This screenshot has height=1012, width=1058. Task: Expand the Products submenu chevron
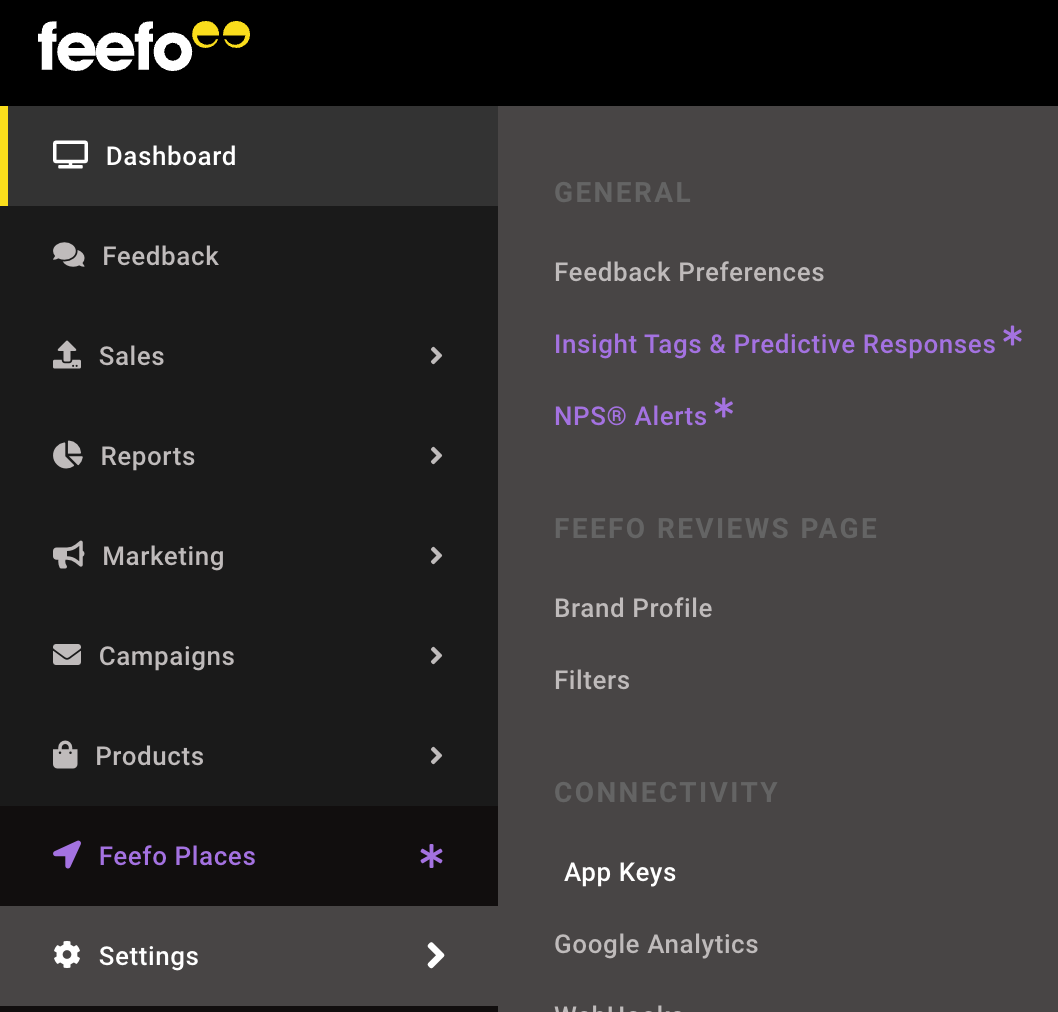pos(436,755)
